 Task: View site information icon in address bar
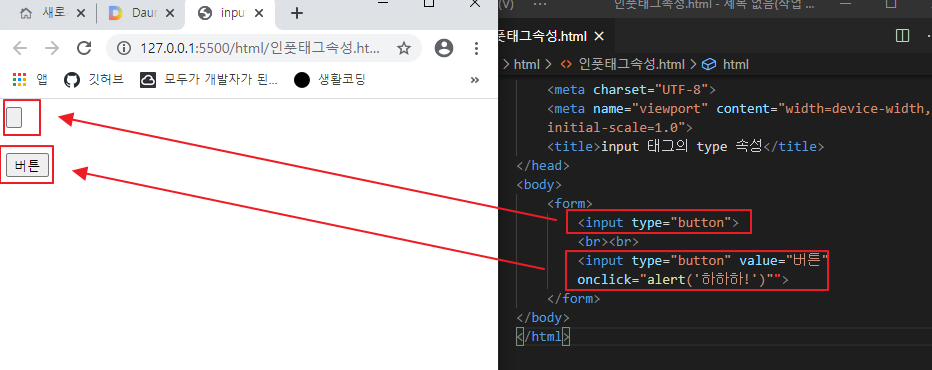point(124,48)
